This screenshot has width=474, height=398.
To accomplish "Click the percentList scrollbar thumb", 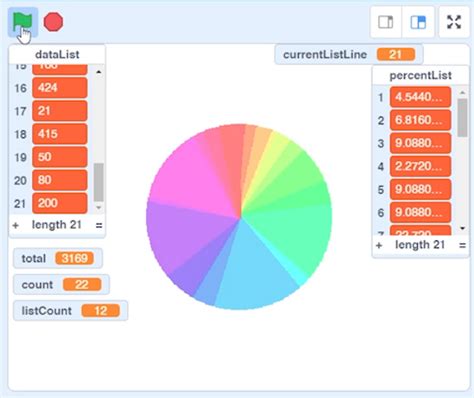I will [x=462, y=118].
